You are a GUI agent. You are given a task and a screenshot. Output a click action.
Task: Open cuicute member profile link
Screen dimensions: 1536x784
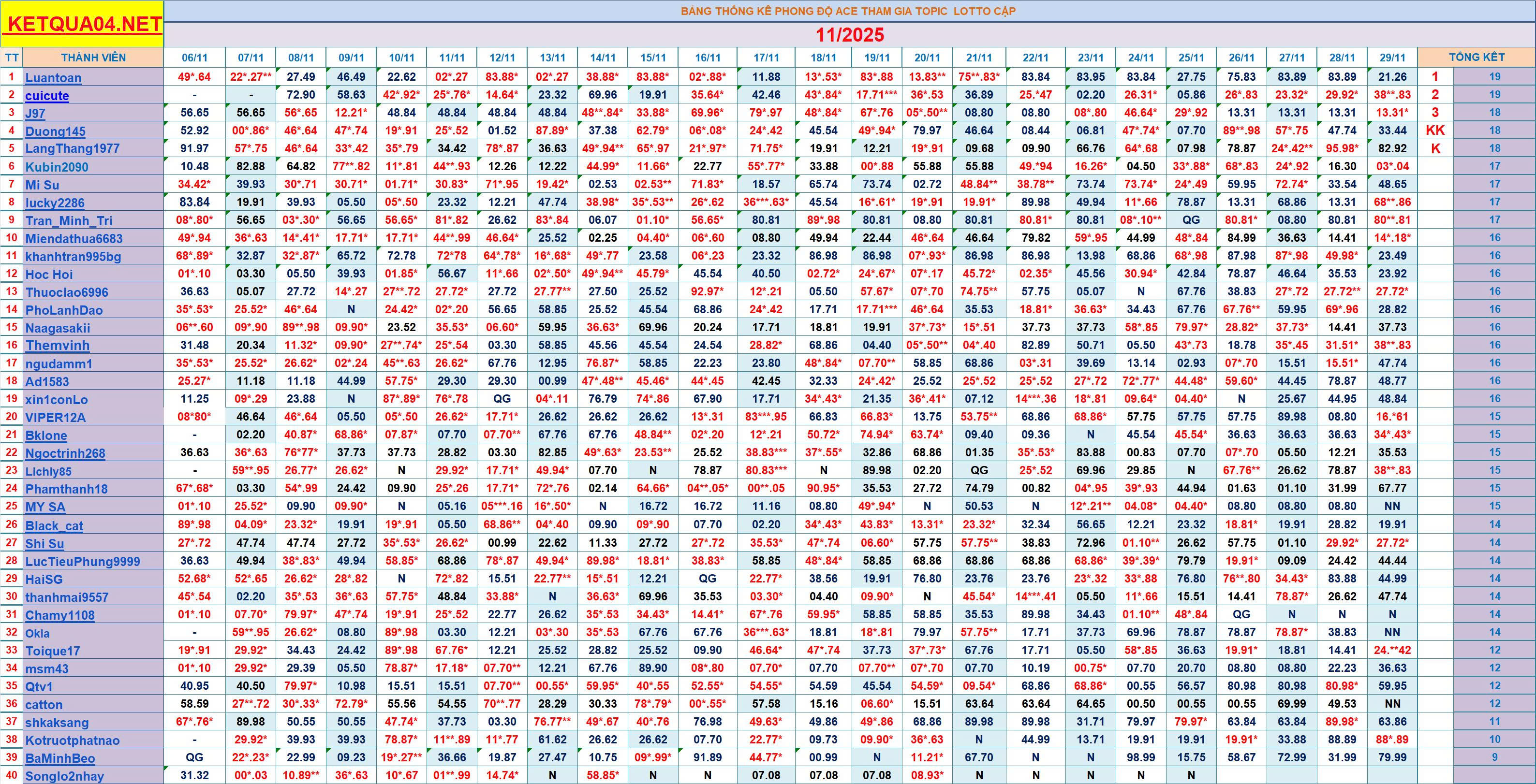click(x=47, y=95)
